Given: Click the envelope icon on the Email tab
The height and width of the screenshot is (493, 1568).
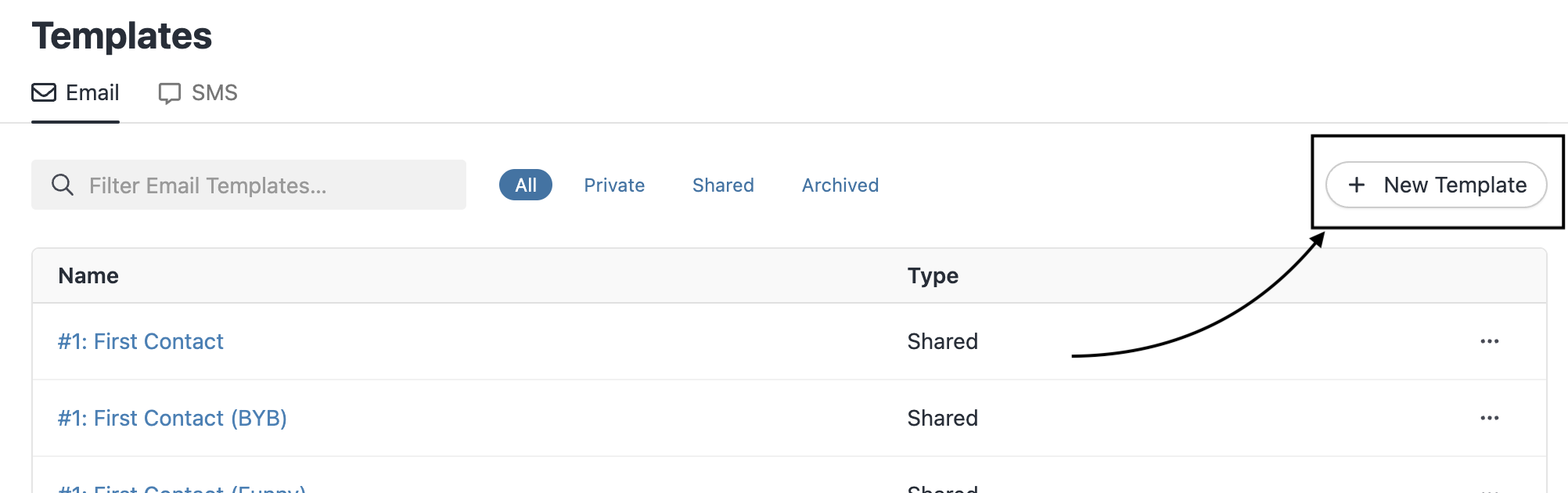Looking at the screenshot, I should tap(44, 93).
